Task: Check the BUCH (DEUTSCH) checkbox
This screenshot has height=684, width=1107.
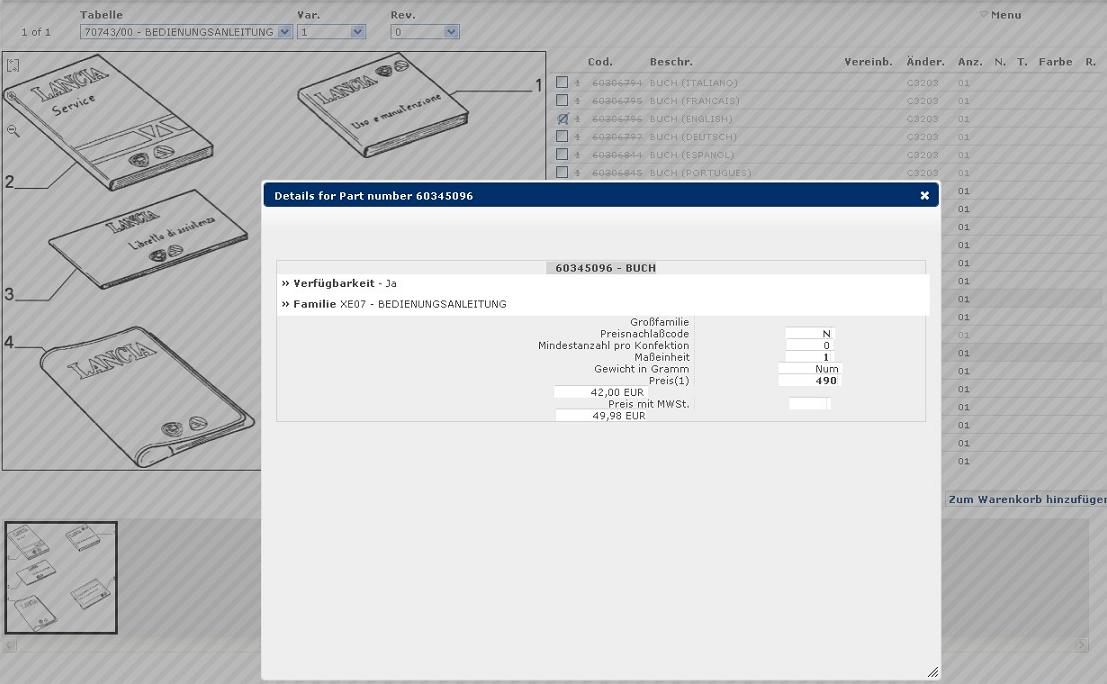Action: point(562,137)
